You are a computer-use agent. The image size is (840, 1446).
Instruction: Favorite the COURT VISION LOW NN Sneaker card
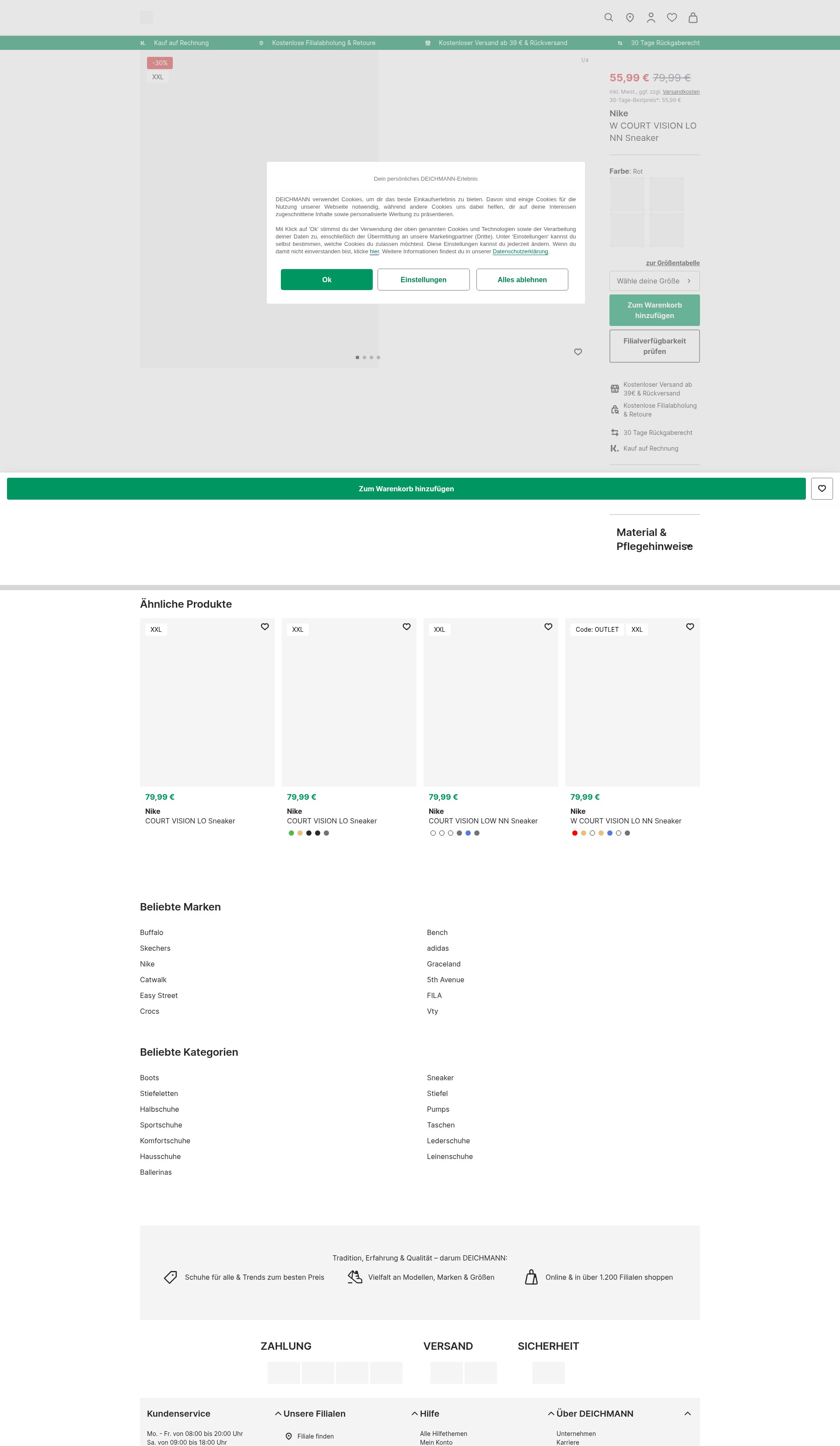548,627
